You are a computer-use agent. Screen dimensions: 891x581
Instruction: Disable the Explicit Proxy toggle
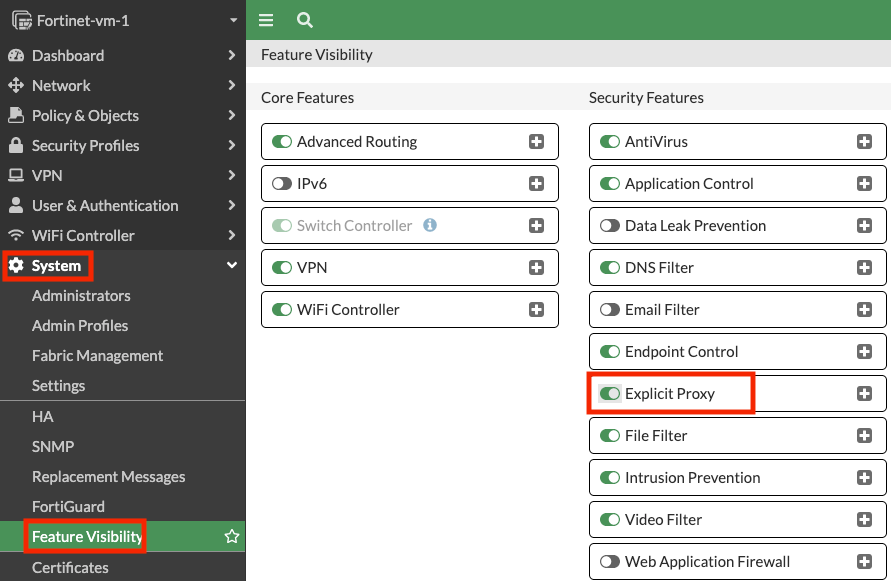pos(609,394)
